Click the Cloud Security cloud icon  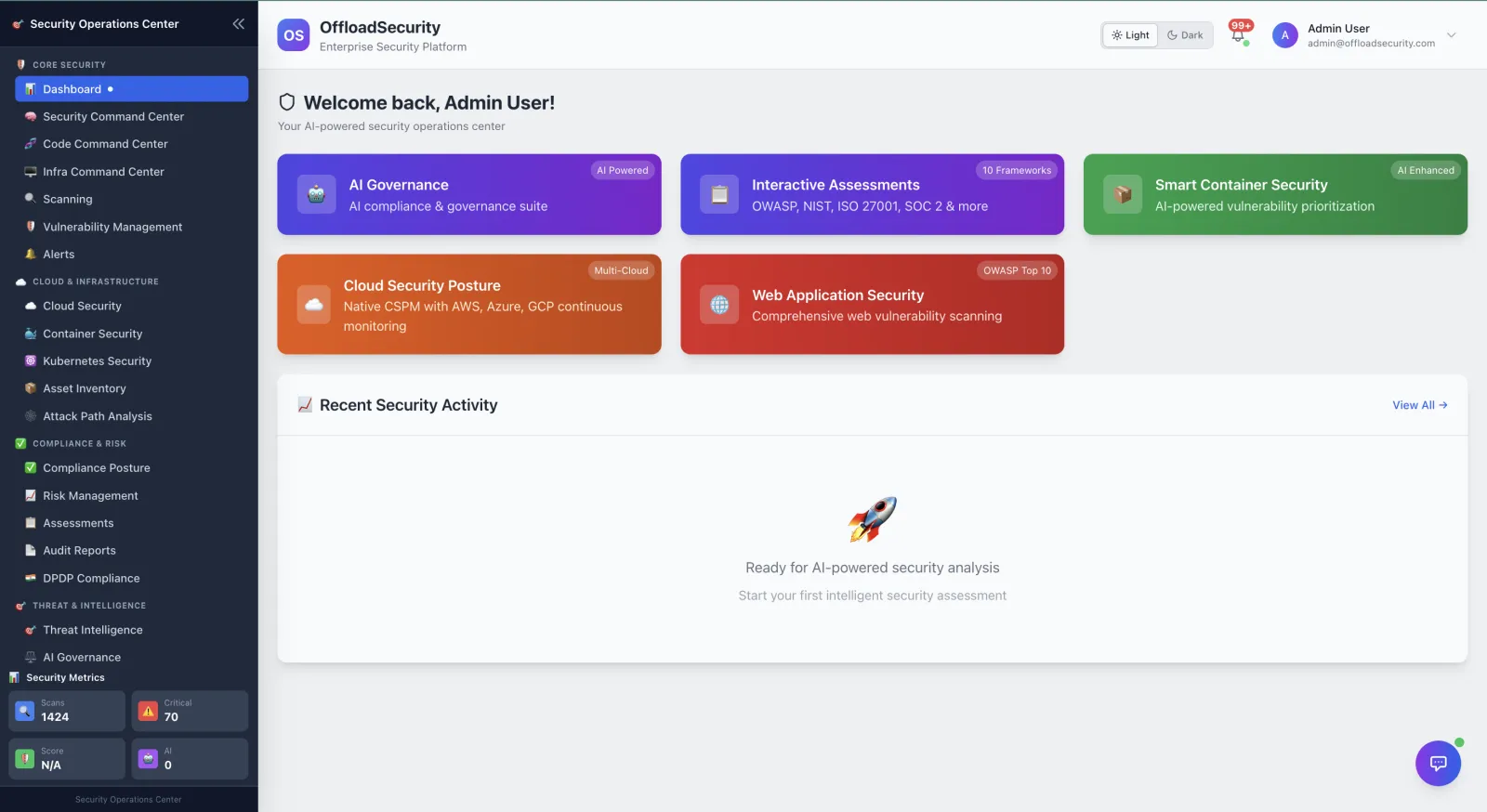pos(31,306)
